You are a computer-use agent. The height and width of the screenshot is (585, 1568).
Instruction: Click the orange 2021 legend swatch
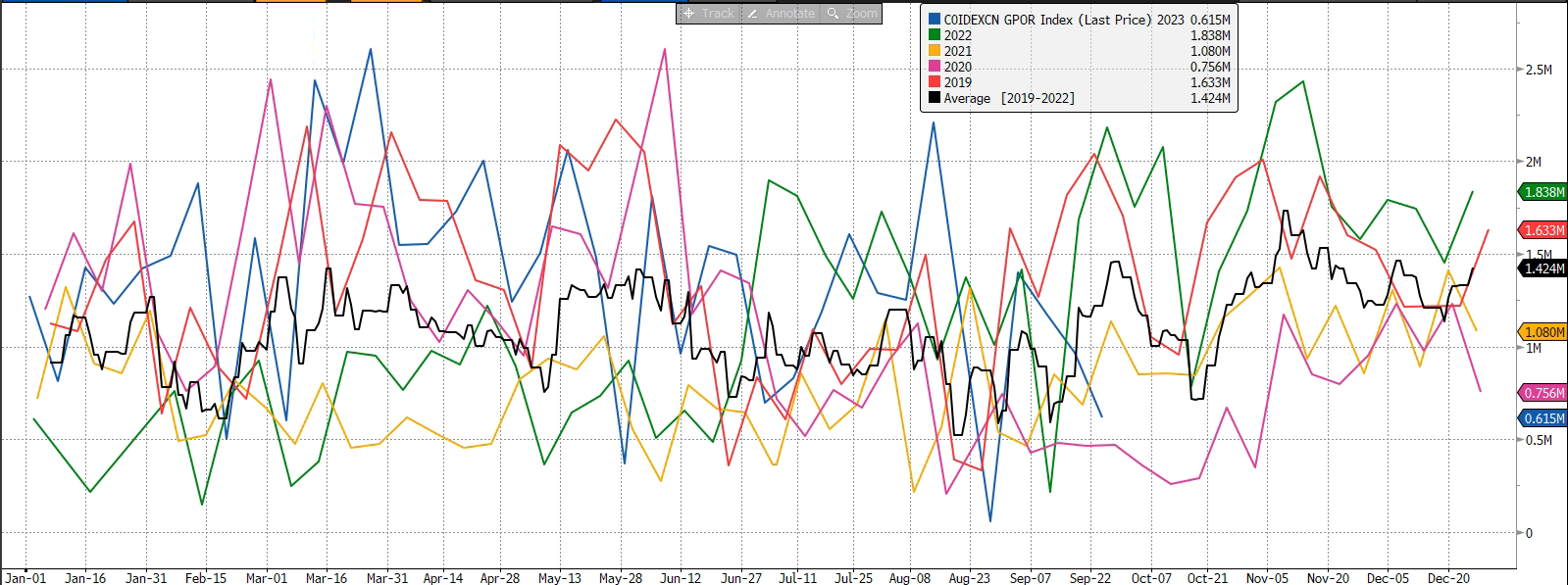(935, 51)
